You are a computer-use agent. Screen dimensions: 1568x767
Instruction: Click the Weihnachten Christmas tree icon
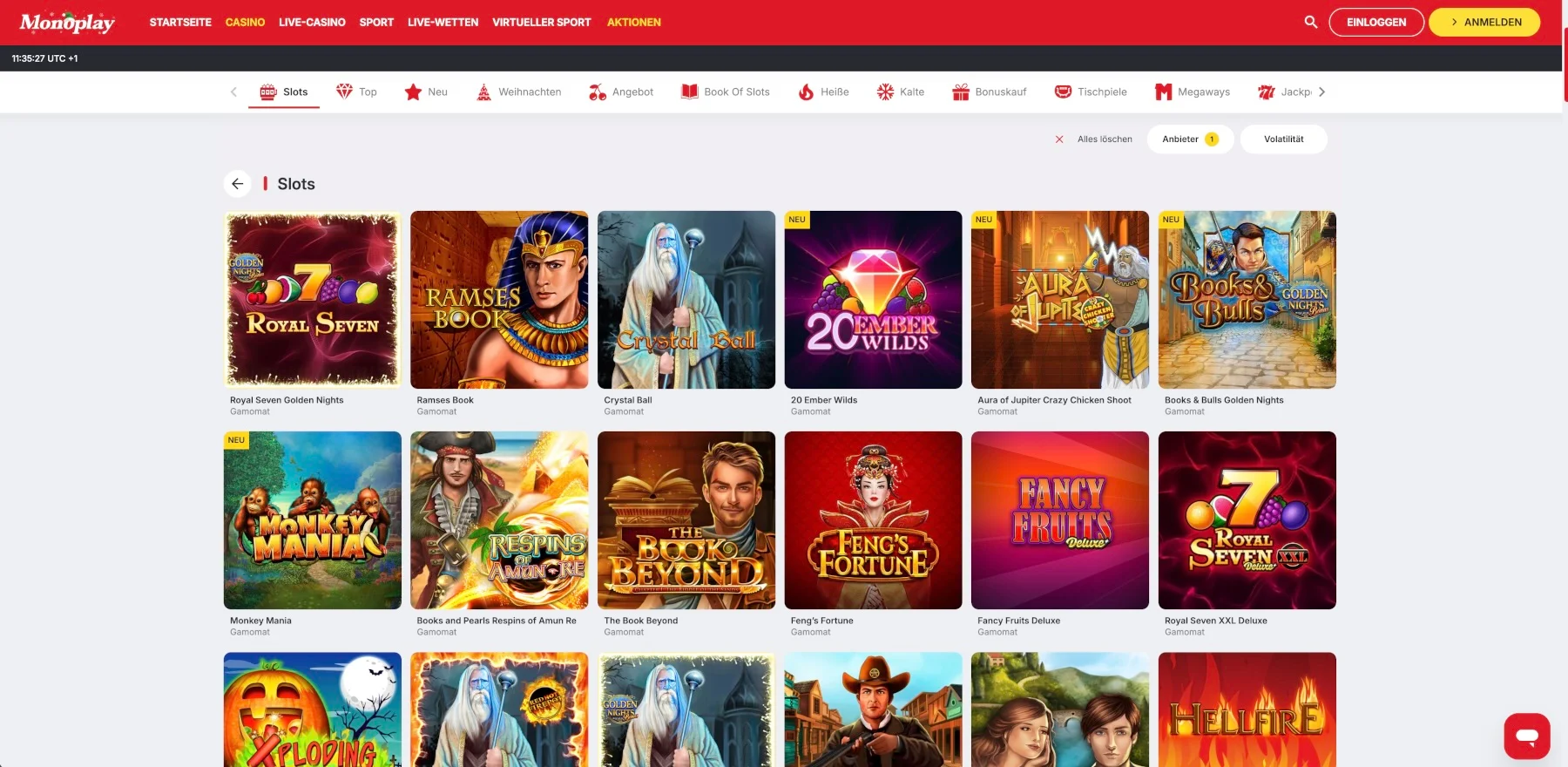coord(483,92)
